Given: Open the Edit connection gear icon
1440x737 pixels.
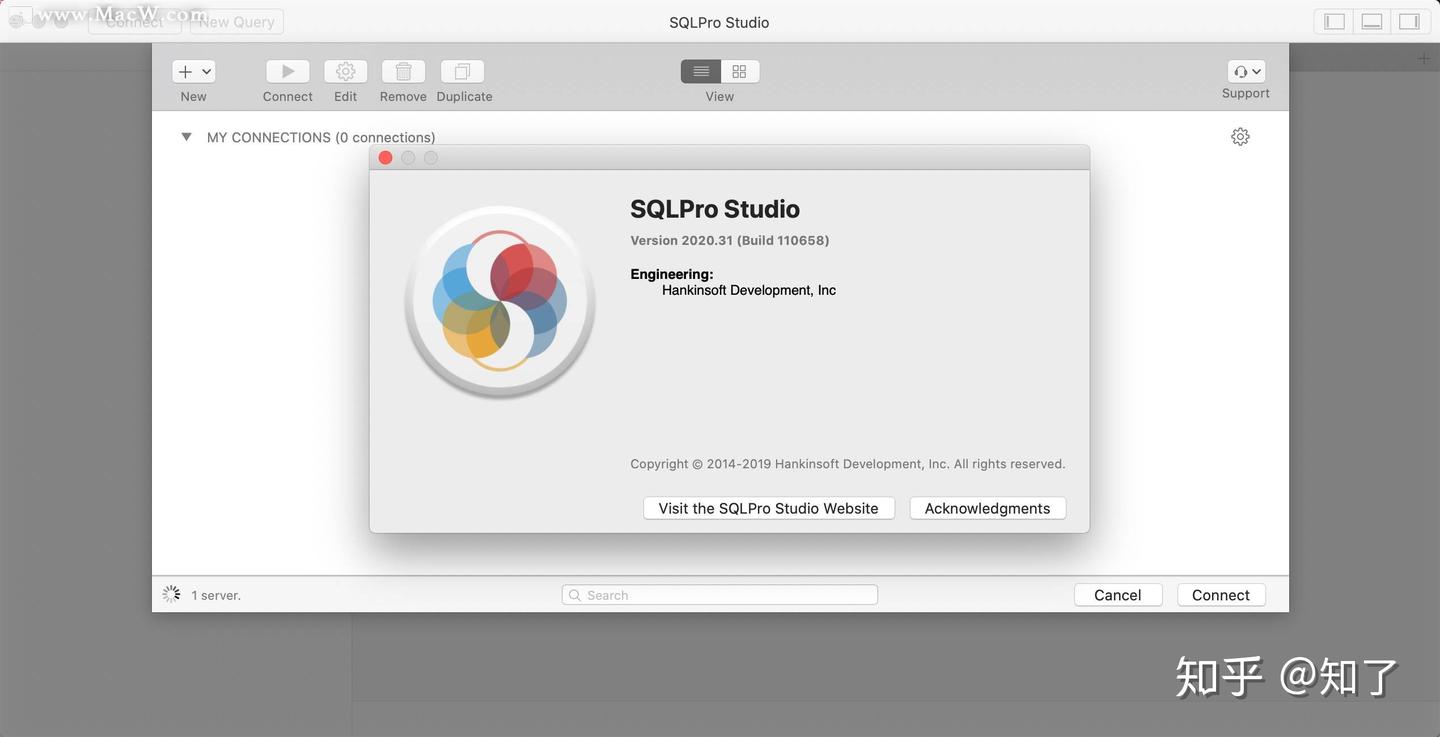Looking at the screenshot, I should click(345, 70).
